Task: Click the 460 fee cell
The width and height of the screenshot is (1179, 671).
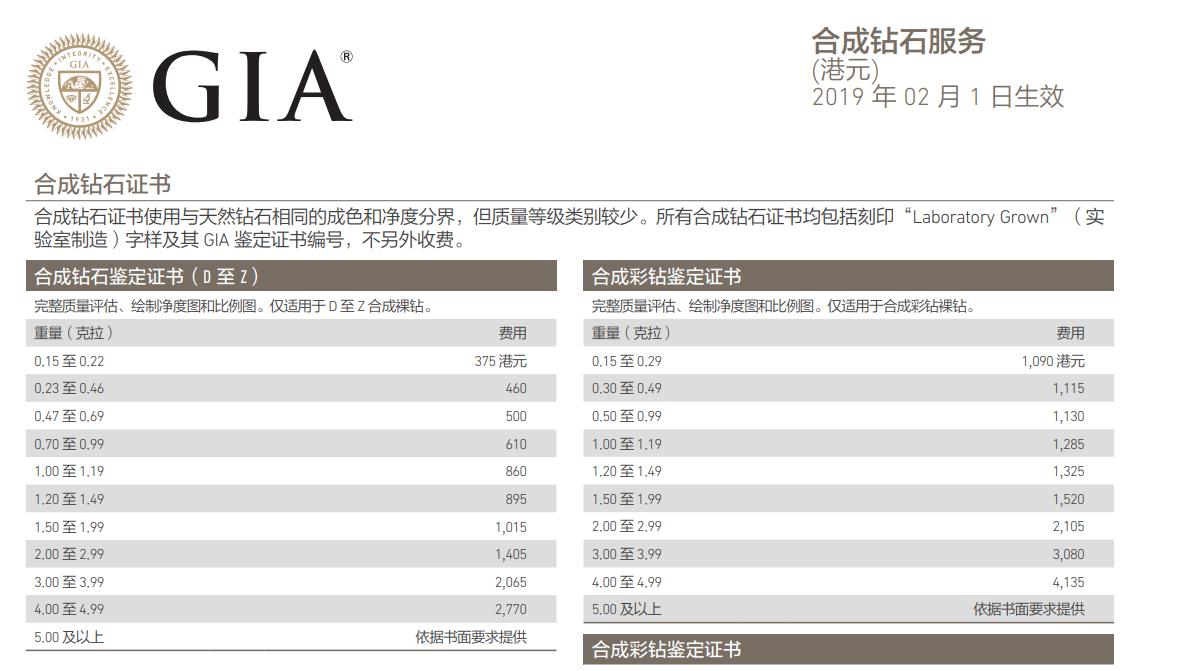Action: click(x=516, y=388)
